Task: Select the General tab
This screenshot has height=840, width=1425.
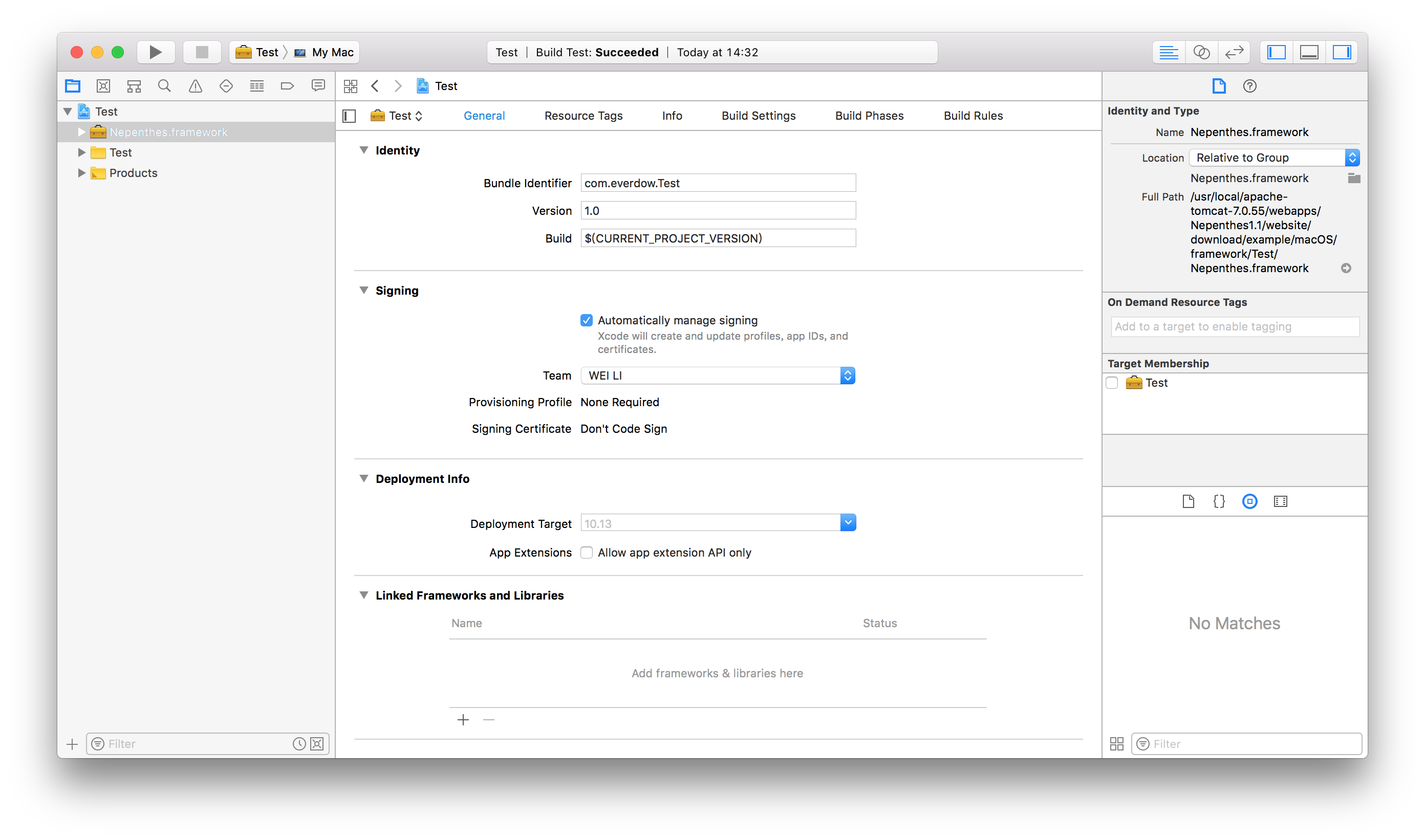Action: pyautogui.click(x=484, y=116)
